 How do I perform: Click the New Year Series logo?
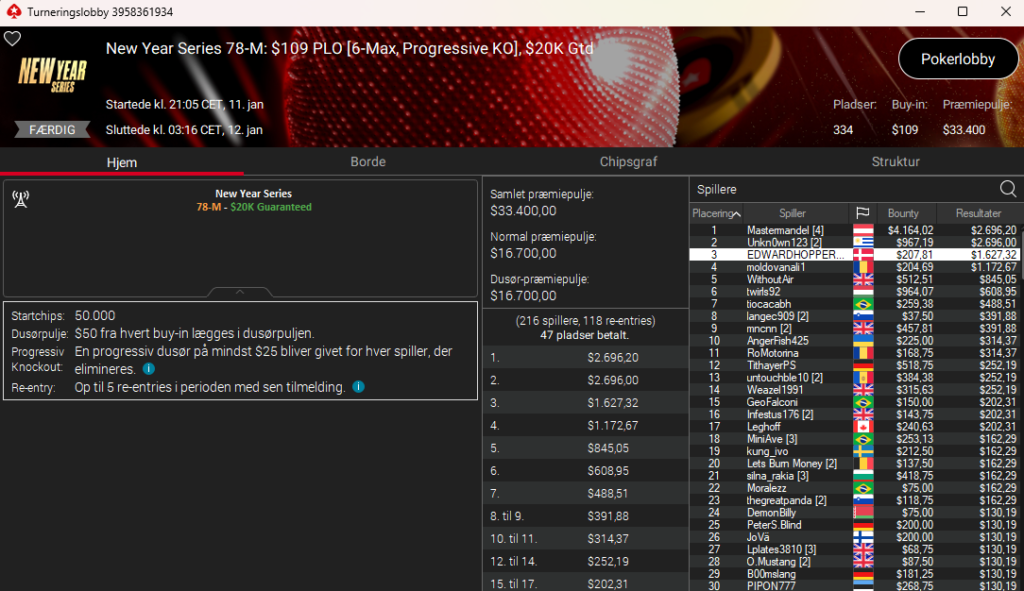tap(52, 74)
